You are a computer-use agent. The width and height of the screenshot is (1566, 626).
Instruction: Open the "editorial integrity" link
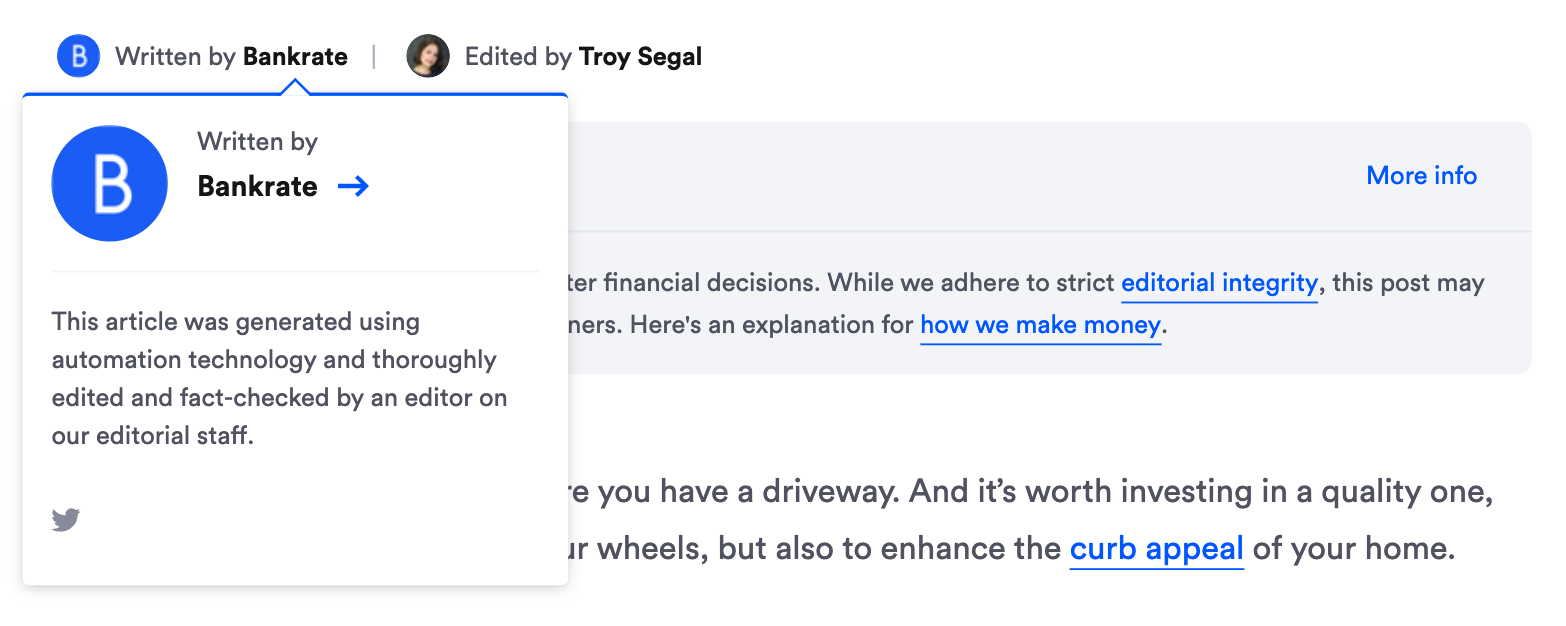[1219, 283]
